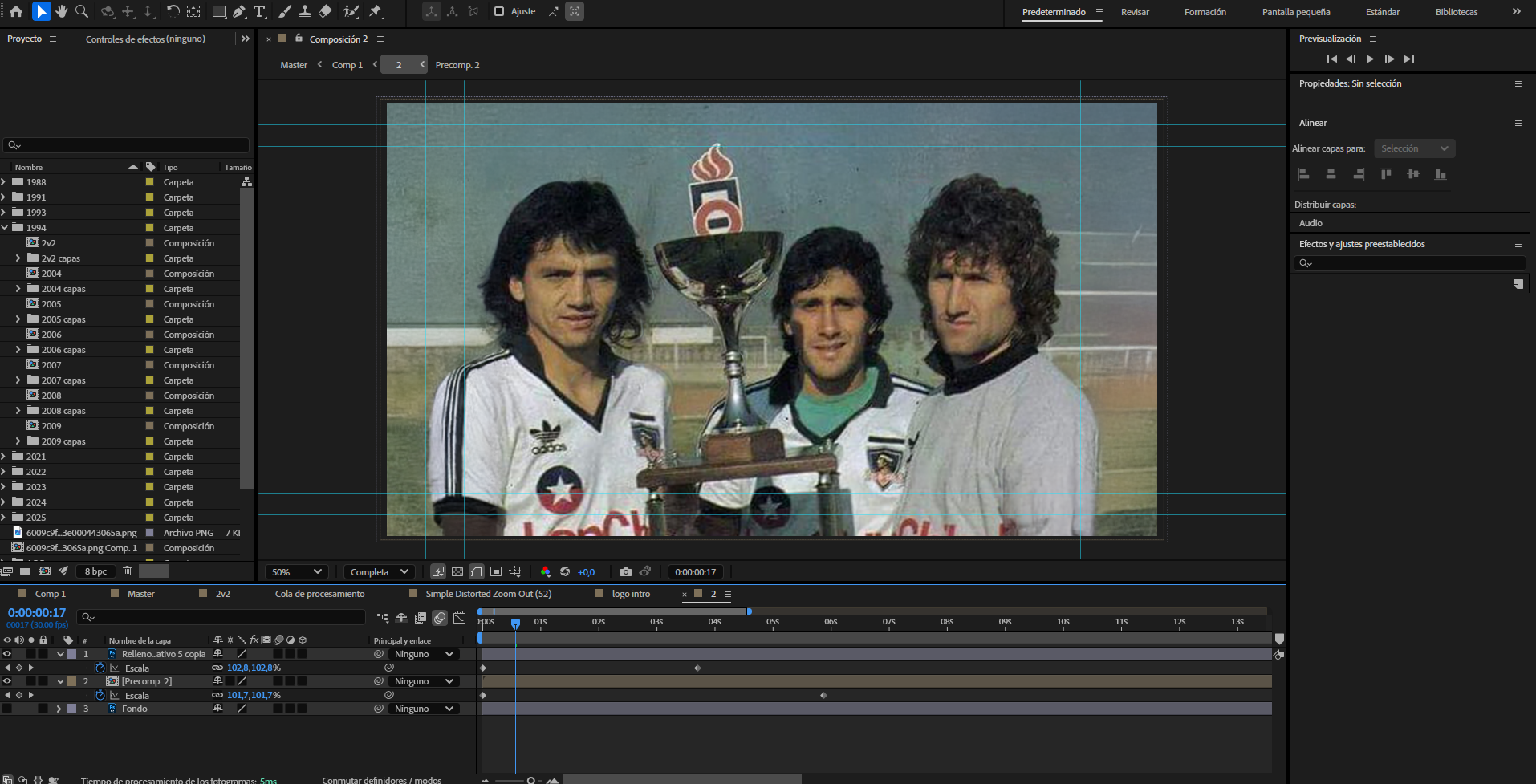Show more workspaces with overflow chevrons

[x=1516, y=11]
